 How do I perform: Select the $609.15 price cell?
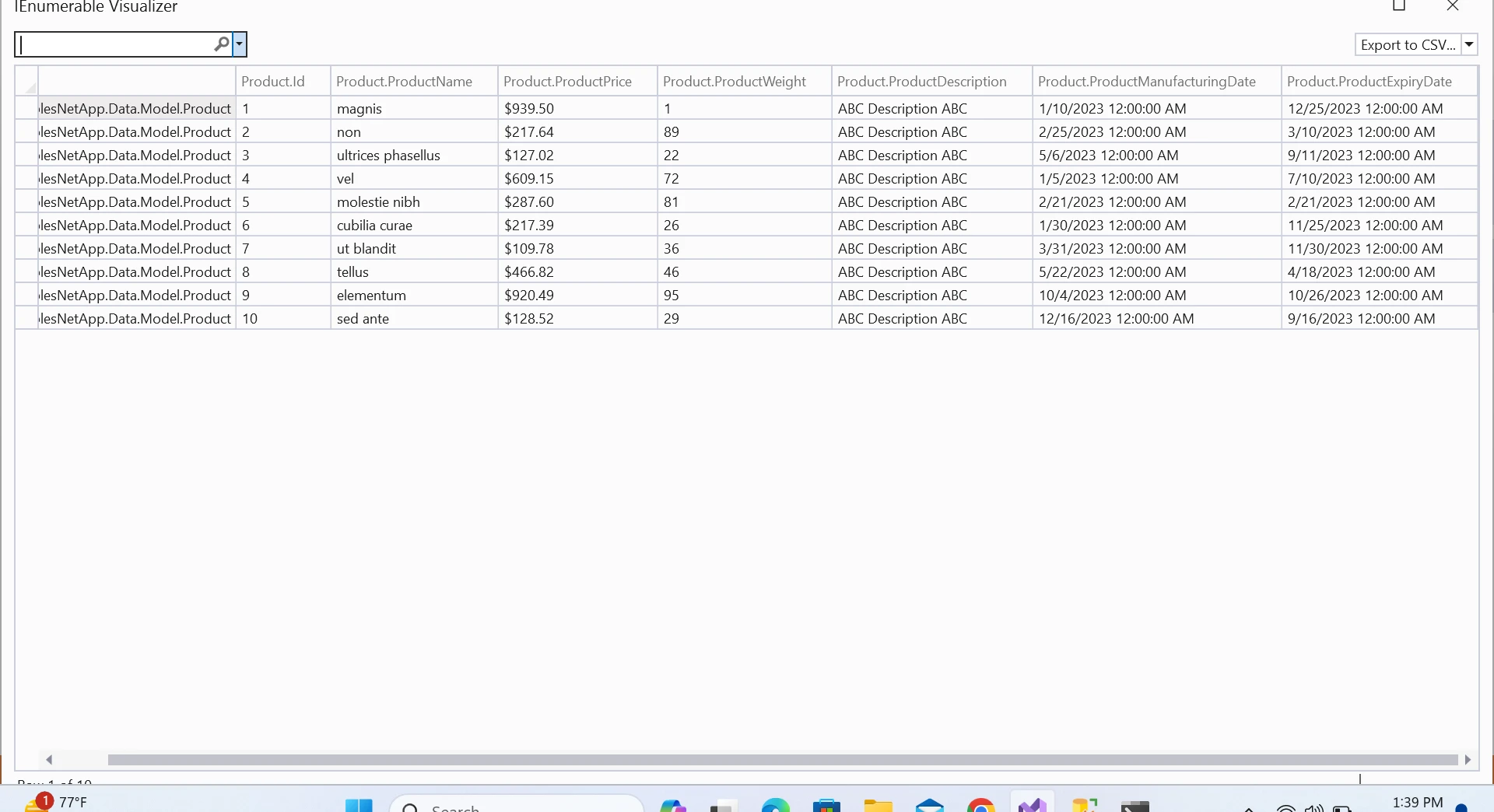pos(577,178)
